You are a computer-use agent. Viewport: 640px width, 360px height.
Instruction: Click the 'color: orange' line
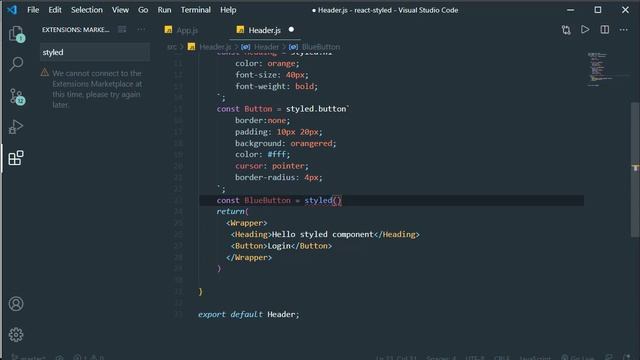coord(267,63)
